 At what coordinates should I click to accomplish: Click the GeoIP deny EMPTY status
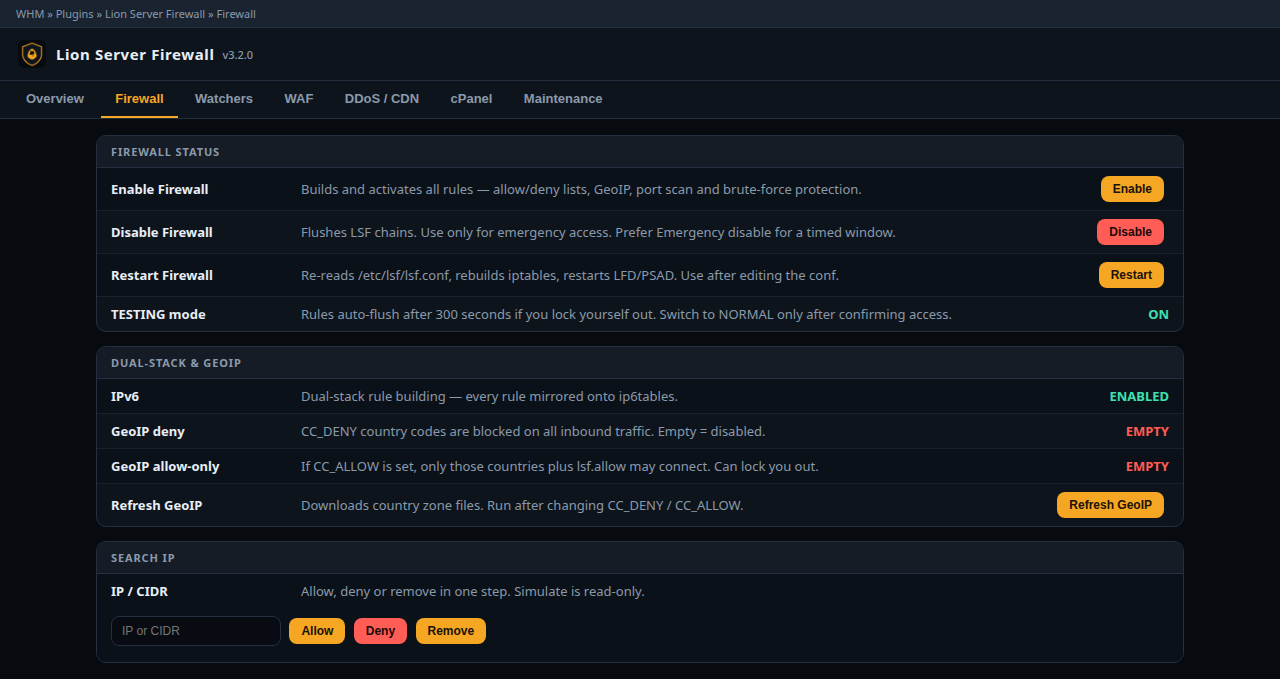point(1147,431)
